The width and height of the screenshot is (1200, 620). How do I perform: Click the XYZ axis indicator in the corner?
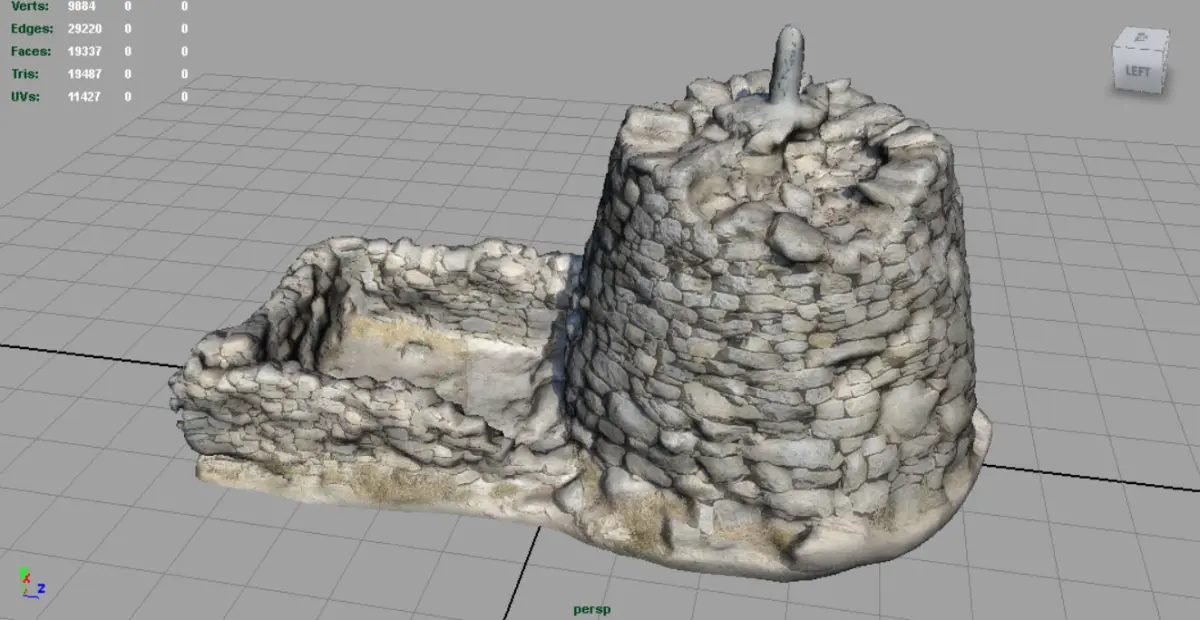(31, 584)
